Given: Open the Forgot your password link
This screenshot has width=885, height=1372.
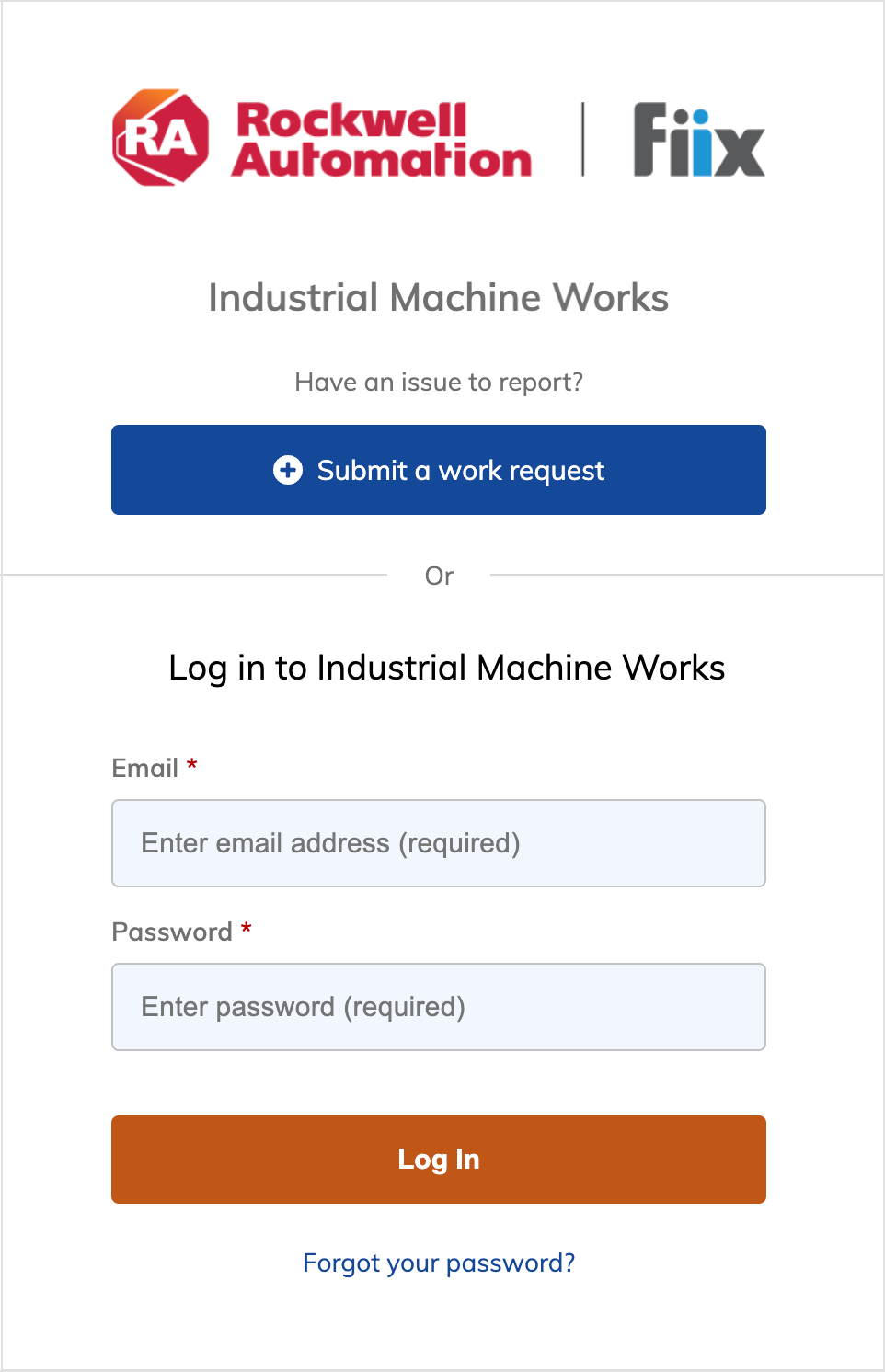Looking at the screenshot, I should [439, 1263].
